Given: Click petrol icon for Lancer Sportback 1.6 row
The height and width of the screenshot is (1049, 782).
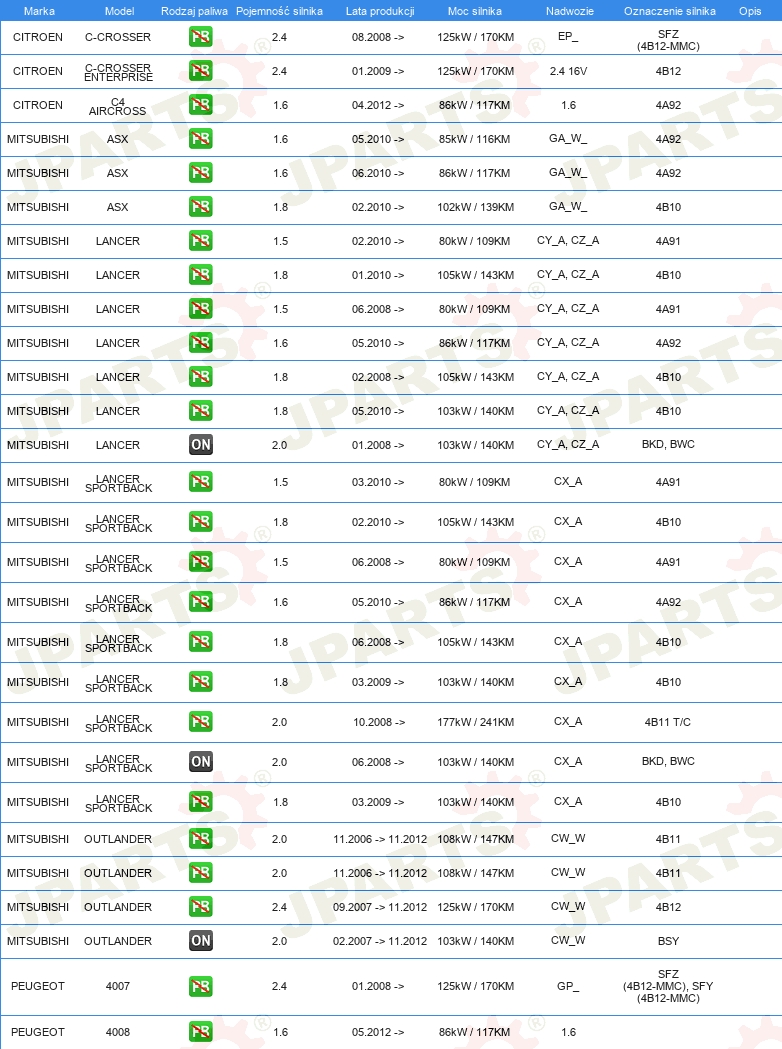Looking at the screenshot, I should (201, 602).
